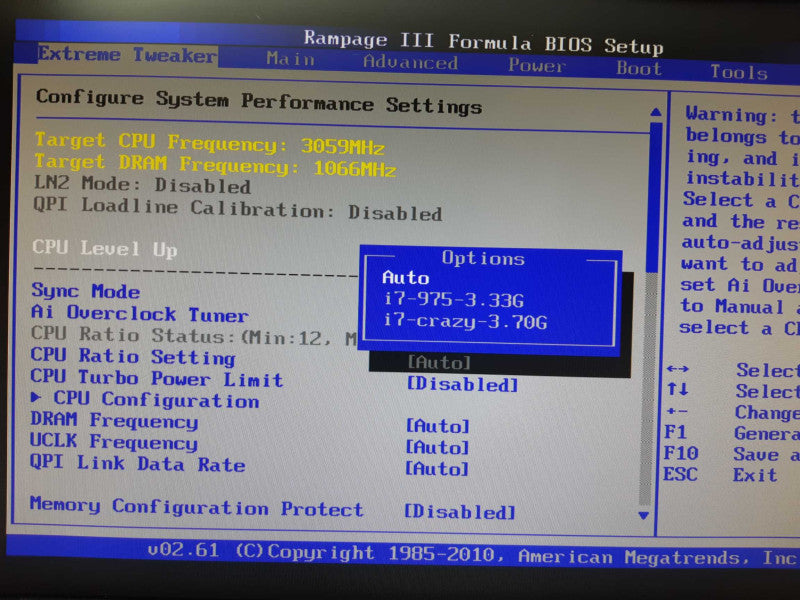The image size is (800, 600).
Task: Click the Options popup title
Action: pyautogui.click(x=483, y=258)
